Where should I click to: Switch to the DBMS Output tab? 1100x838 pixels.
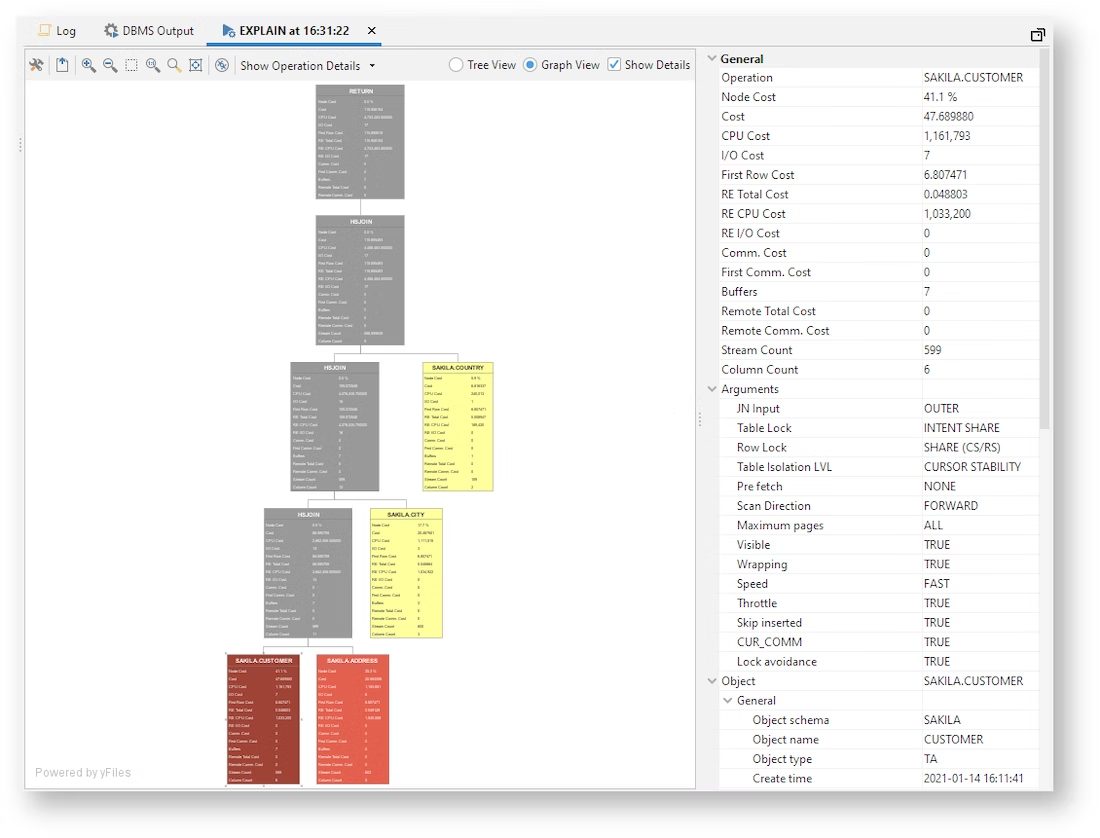point(148,30)
